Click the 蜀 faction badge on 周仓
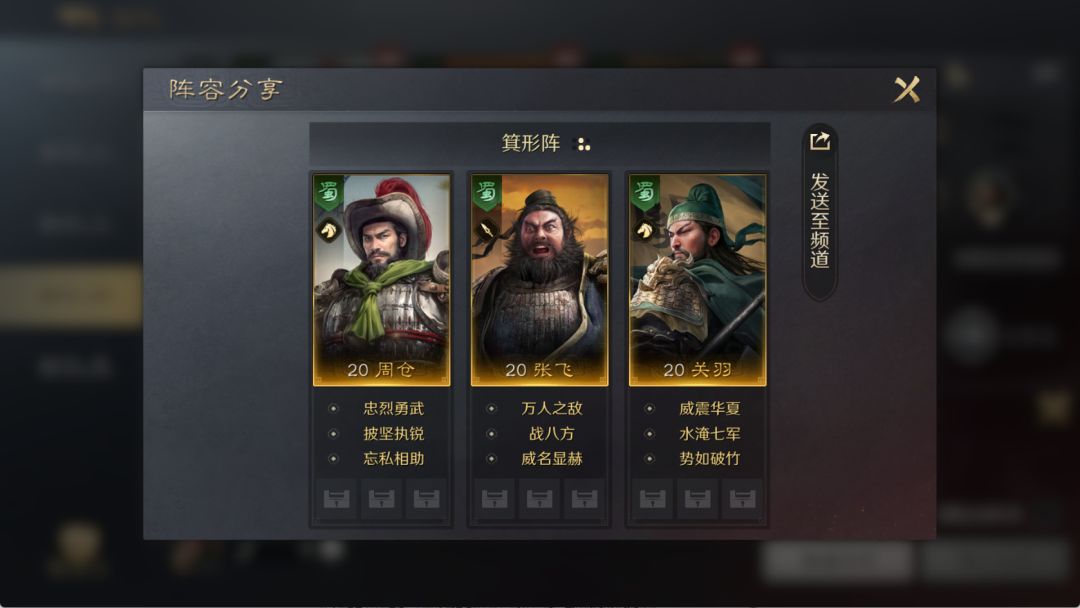Screen dimensions: 1080x608 point(329,193)
